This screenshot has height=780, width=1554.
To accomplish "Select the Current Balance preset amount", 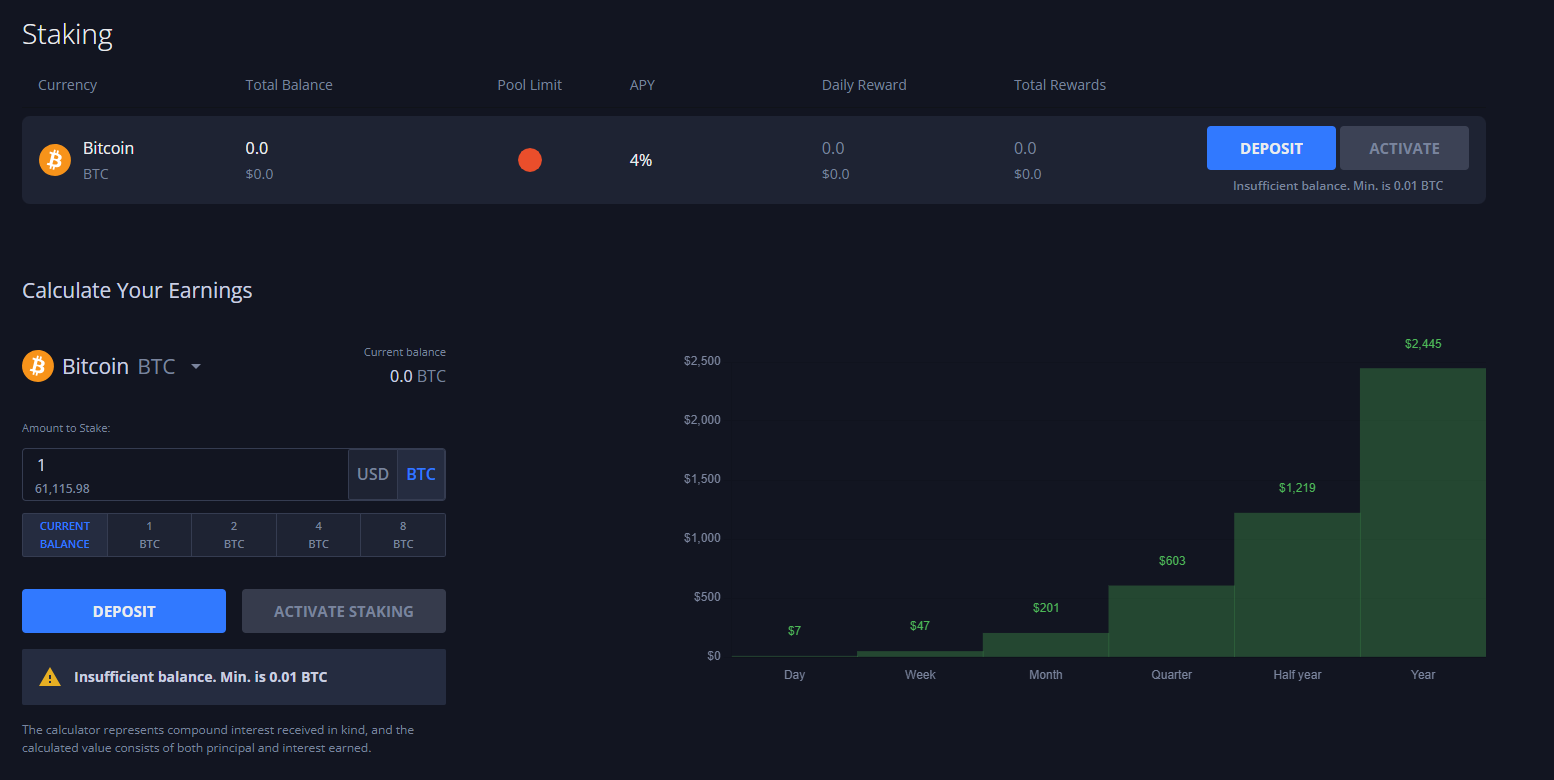I will point(65,535).
